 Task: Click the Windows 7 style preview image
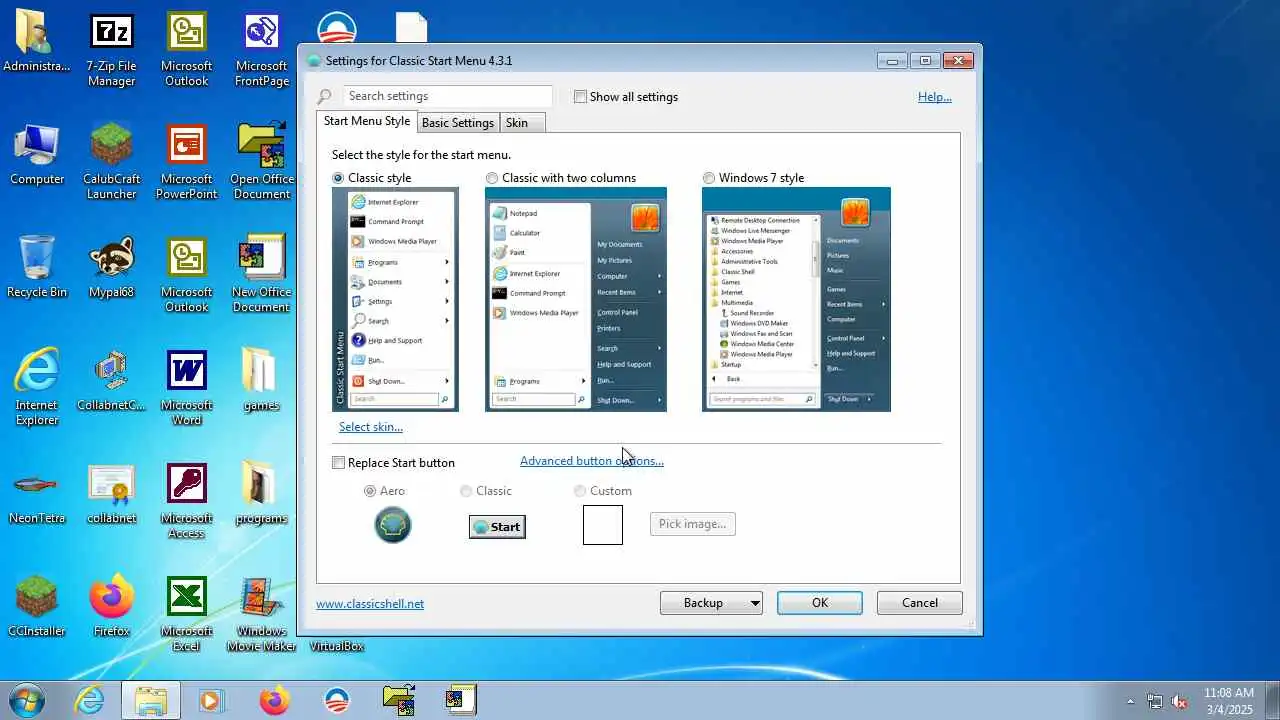coord(796,299)
